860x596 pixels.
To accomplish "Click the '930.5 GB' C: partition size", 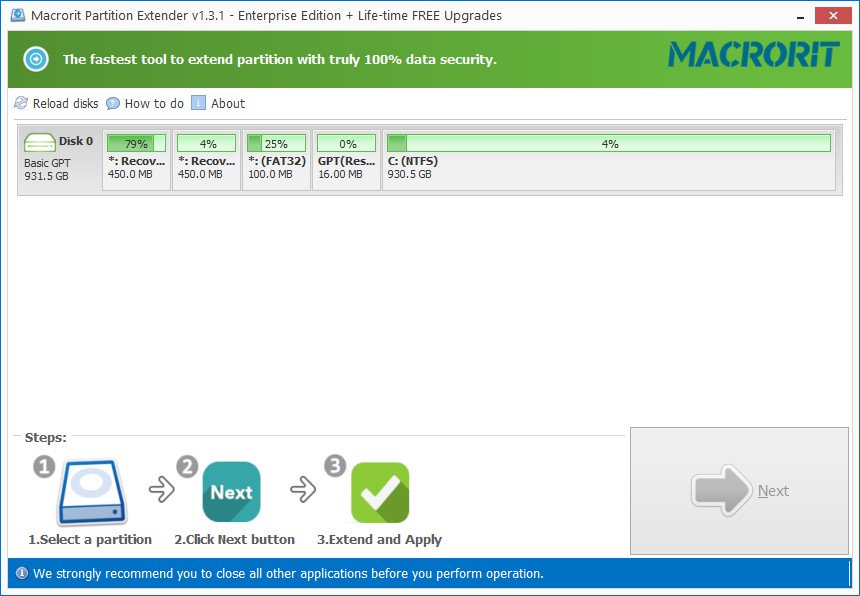I will tap(410, 174).
